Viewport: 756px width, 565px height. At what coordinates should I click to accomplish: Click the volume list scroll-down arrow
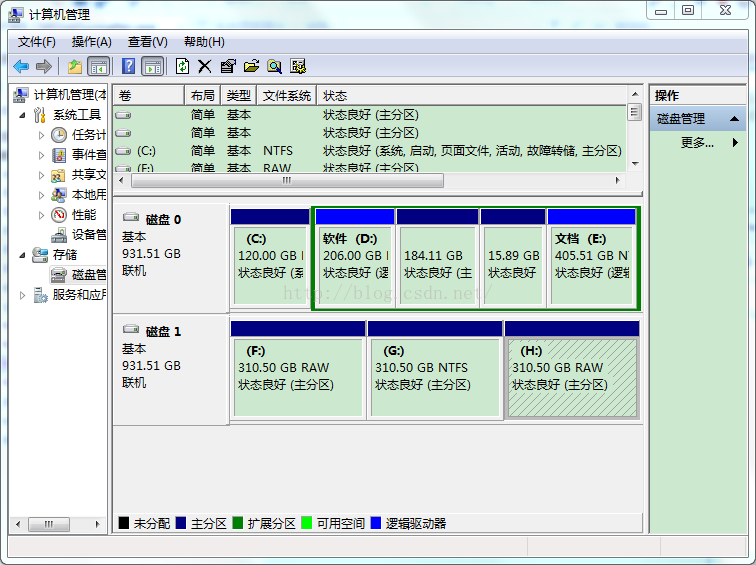[635, 164]
